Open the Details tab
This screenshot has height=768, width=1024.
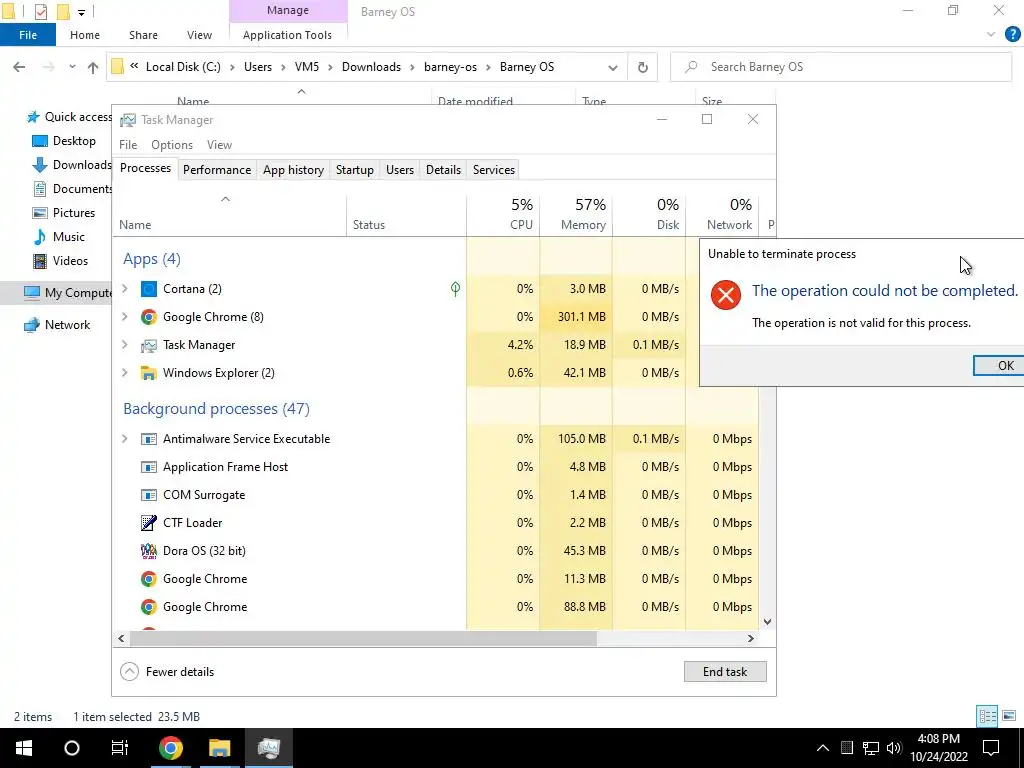point(443,170)
